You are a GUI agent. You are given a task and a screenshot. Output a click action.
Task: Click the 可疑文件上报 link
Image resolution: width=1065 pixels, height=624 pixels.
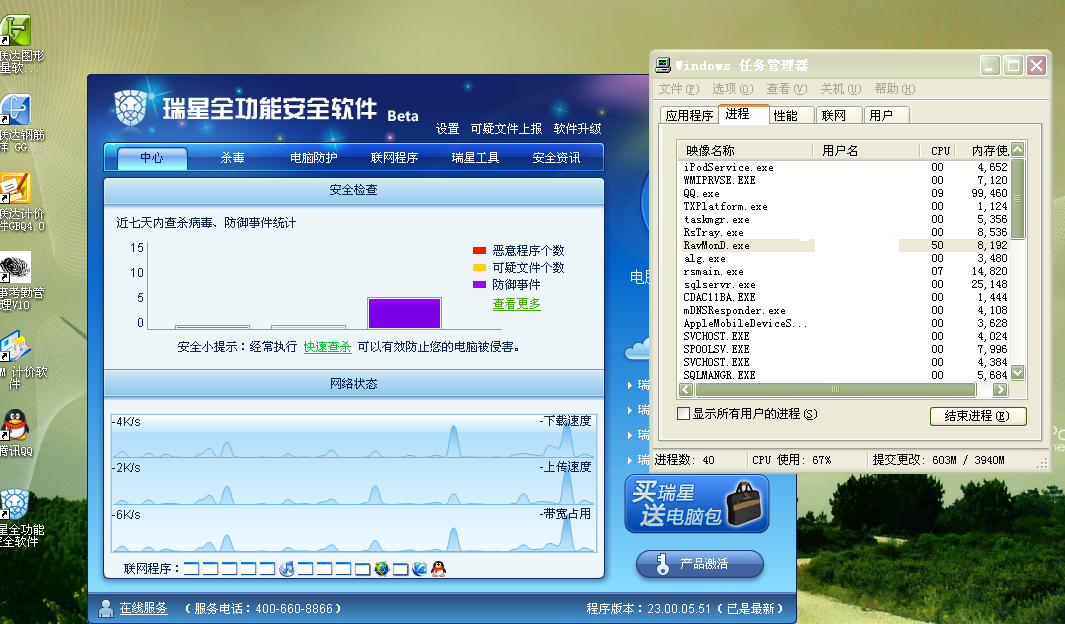506,128
